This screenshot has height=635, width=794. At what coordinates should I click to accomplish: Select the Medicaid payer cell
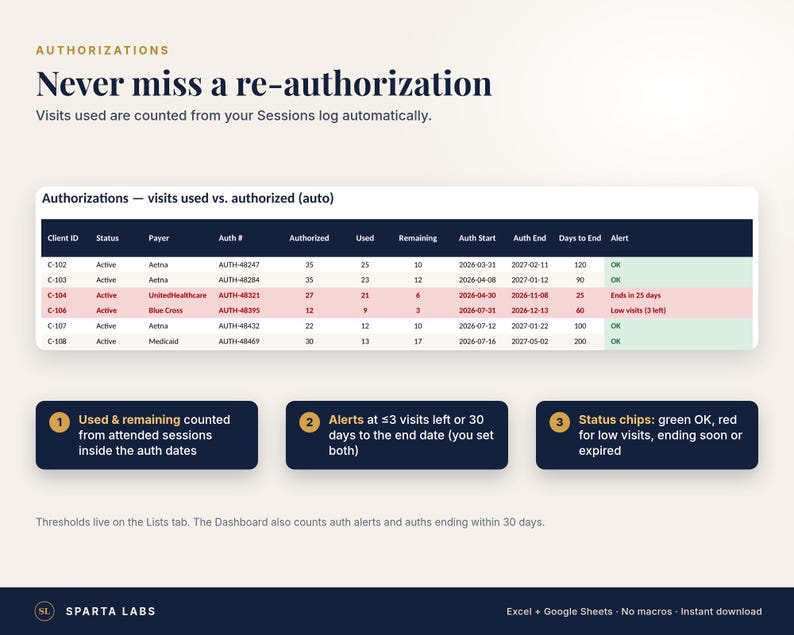[x=164, y=341]
